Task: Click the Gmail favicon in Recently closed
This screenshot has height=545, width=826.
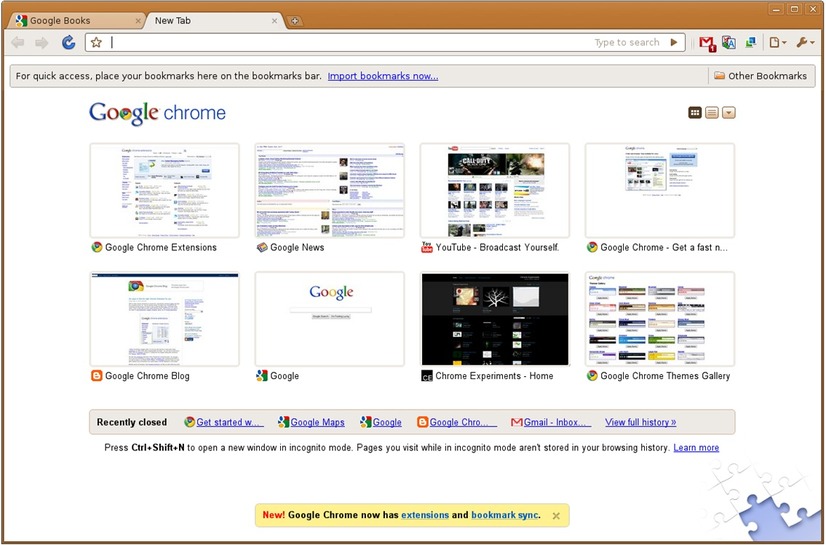Action: tap(517, 422)
